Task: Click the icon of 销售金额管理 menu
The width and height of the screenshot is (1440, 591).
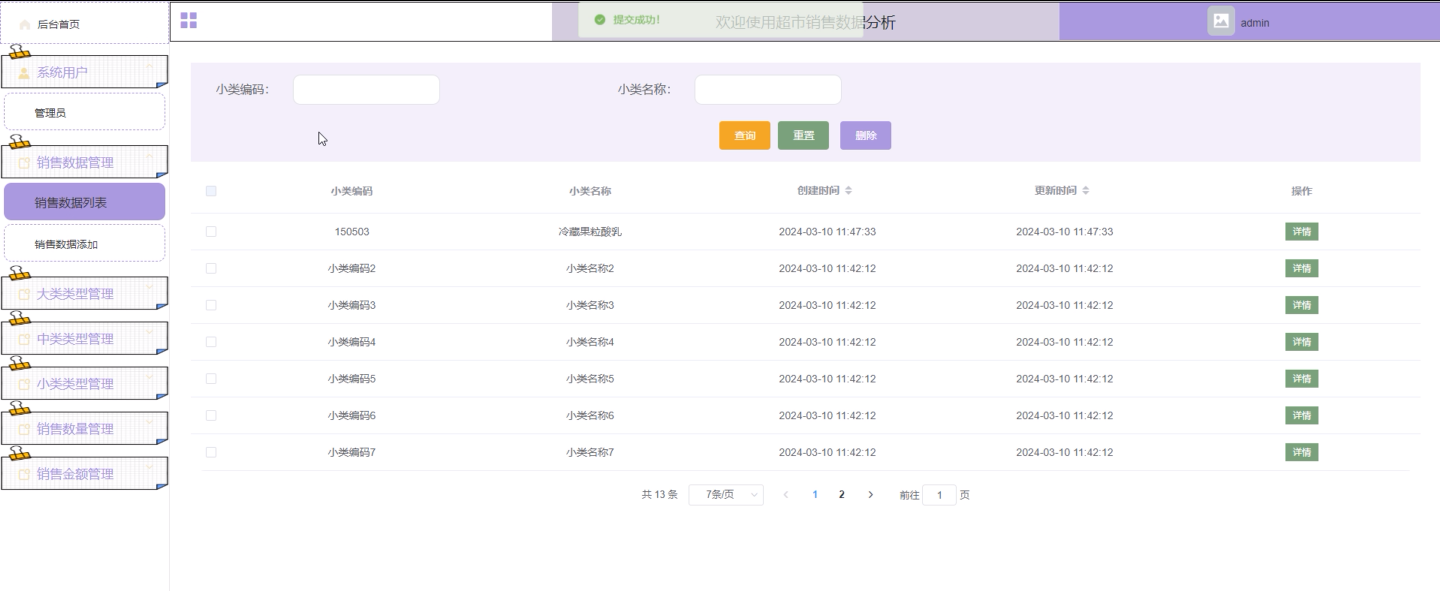Action: pyautogui.click(x=25, y=475)
